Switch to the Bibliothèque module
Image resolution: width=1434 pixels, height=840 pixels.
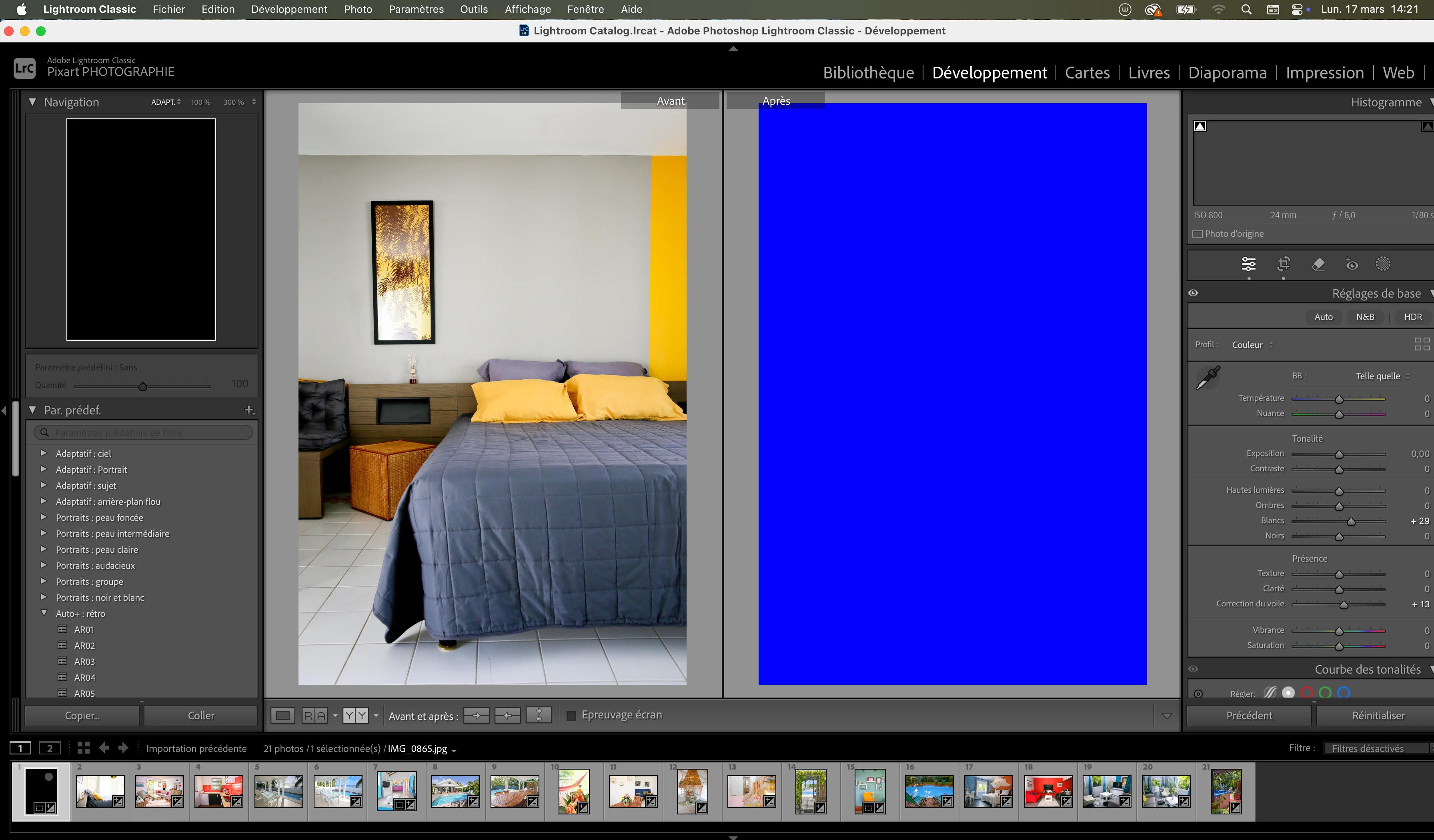pyautogui.click(x=868, y=73)
